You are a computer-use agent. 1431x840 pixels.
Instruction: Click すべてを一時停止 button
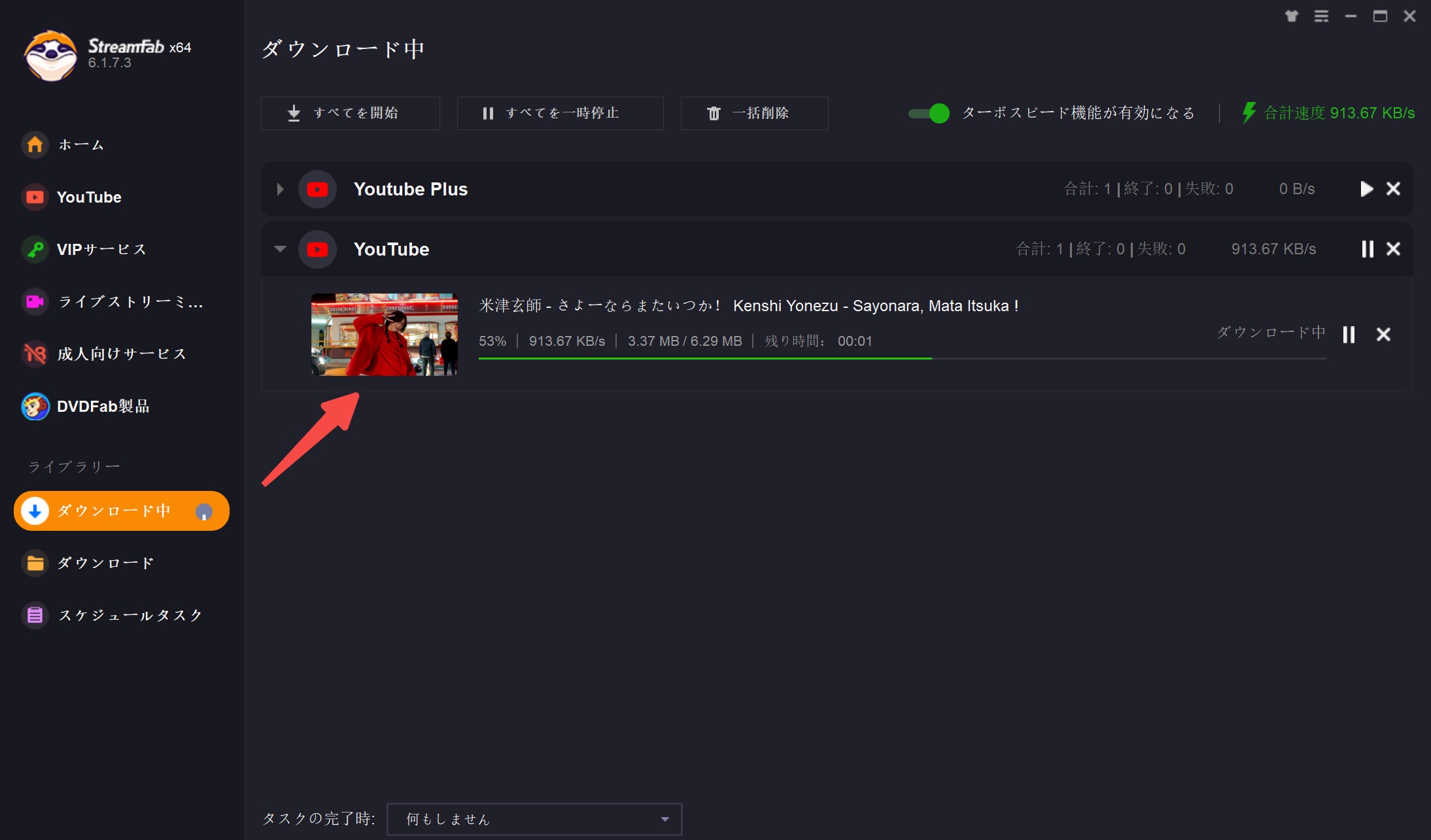(560, 113)
